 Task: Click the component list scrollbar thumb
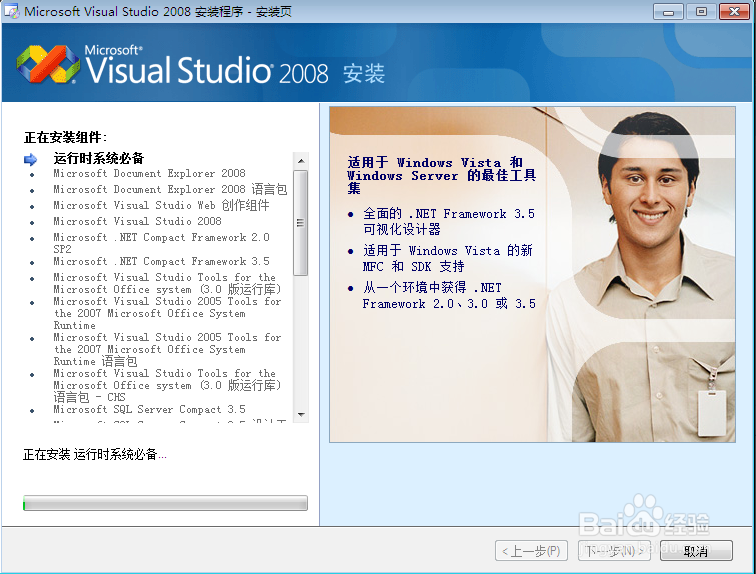click(x=301, y=223)
